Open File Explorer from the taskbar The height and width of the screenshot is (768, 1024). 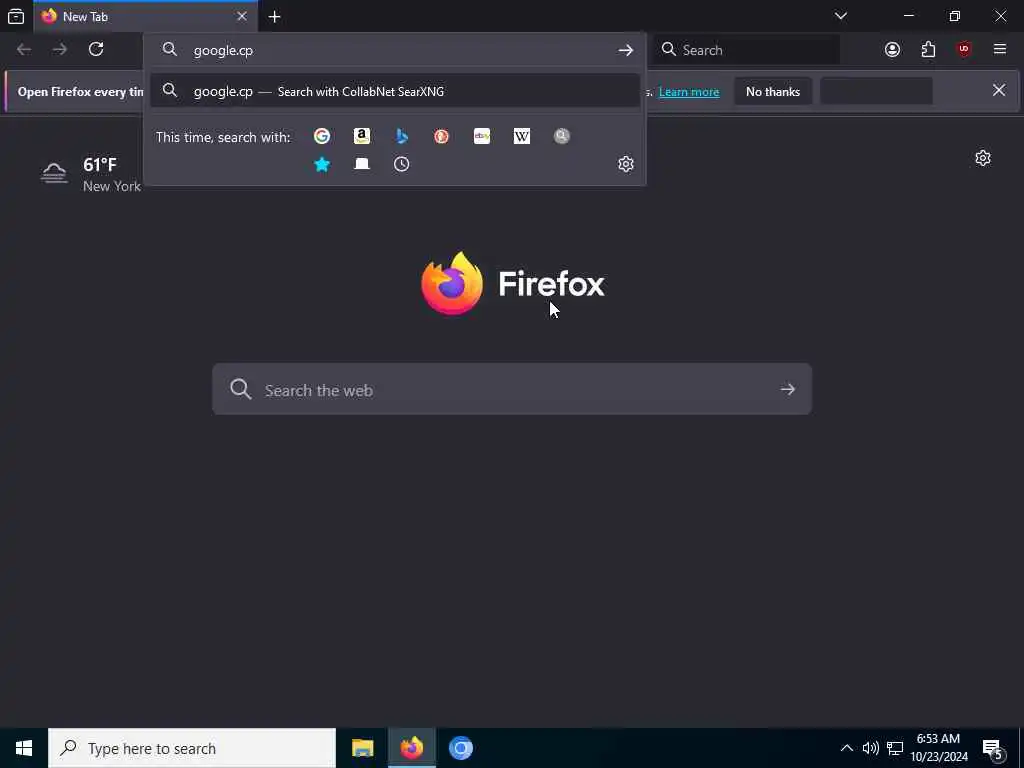pos(362,748)
